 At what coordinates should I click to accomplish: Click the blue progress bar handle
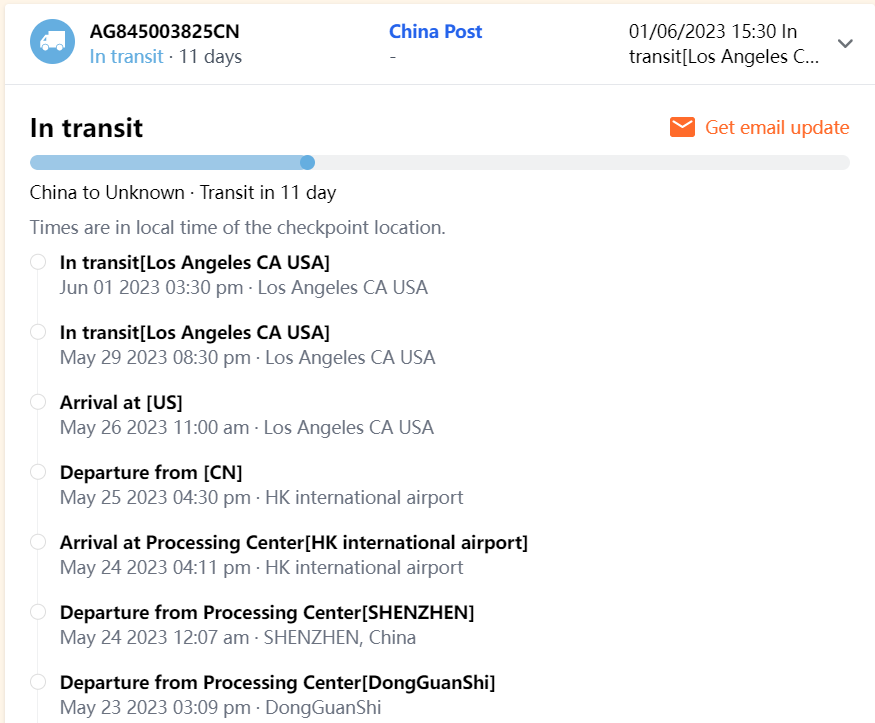[x=308, y=162]
